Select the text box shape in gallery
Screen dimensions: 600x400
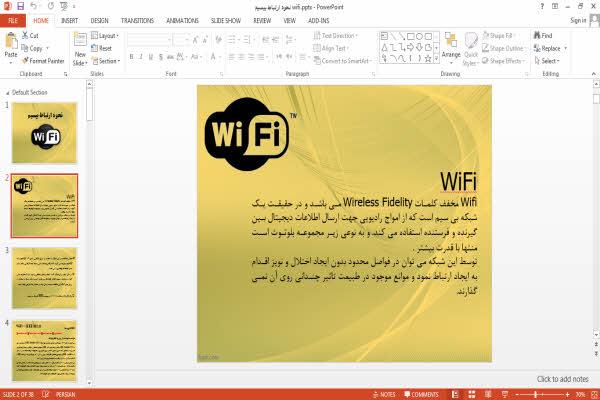[x=384, y=36]
